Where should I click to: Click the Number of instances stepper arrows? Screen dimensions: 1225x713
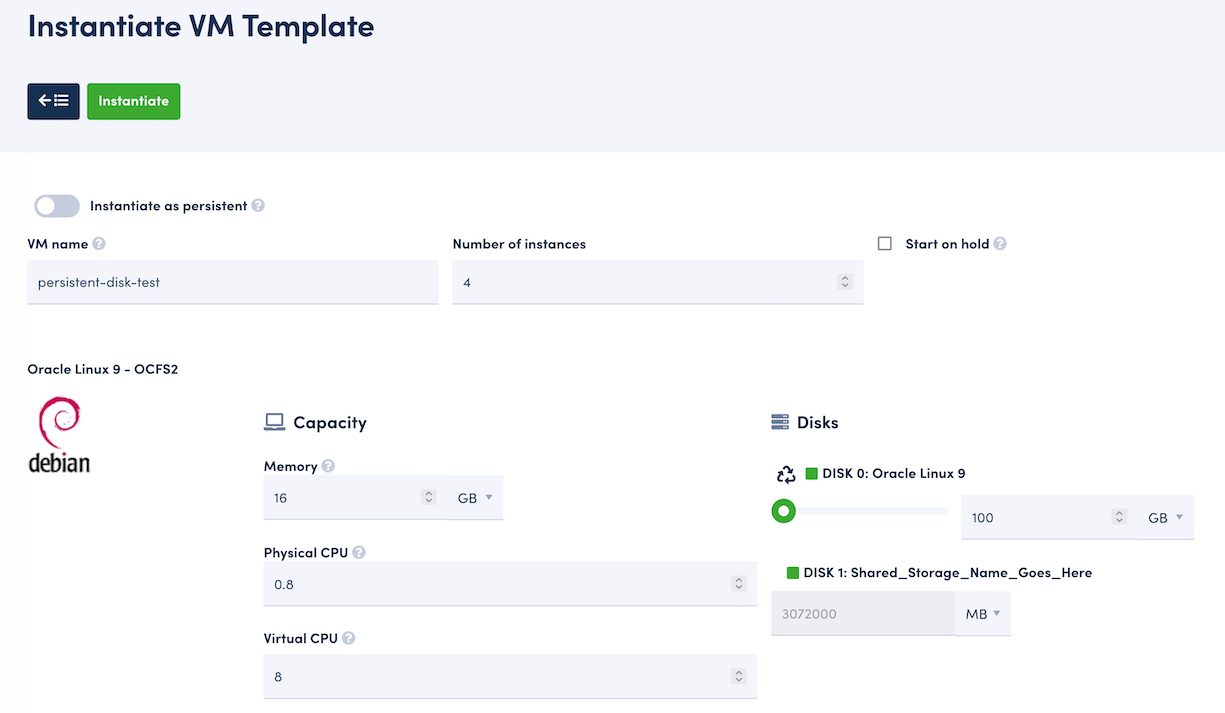click(x=845, y=283)
